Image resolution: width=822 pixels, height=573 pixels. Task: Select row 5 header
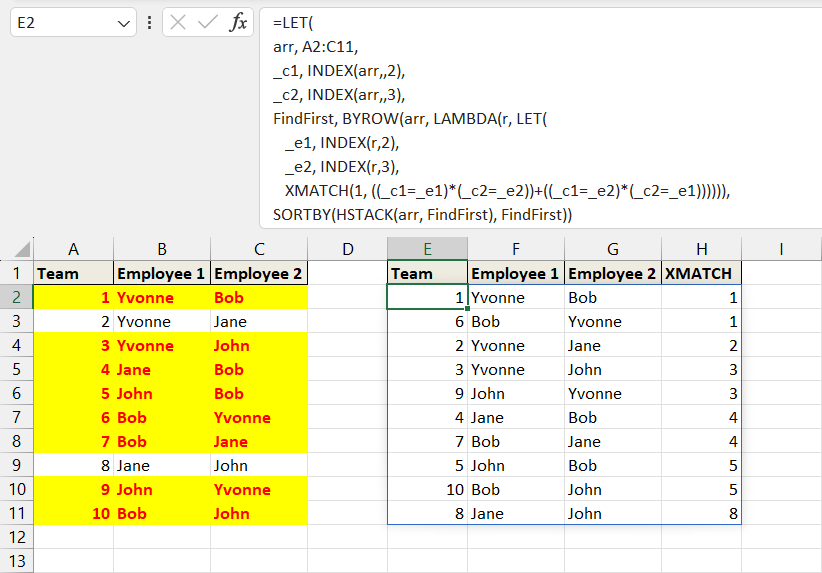(17, 369)
